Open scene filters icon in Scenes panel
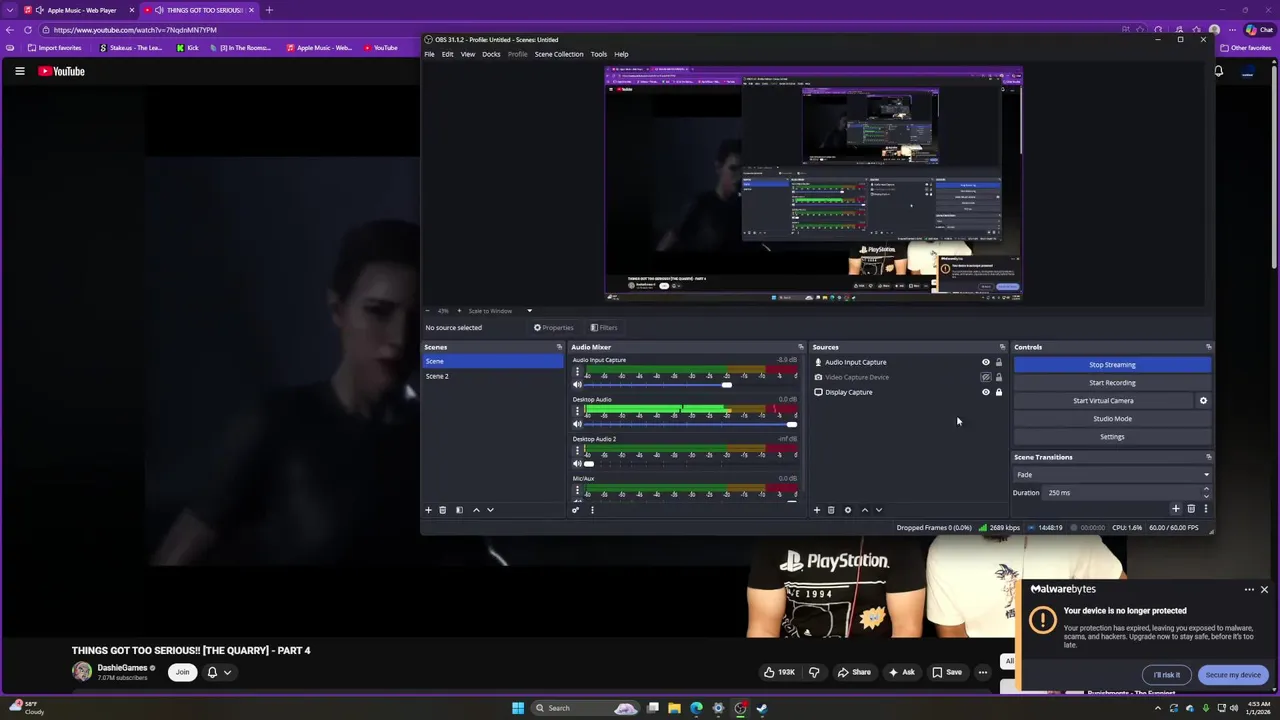Viewport: 1280px width, 720px height. (459, 510)
